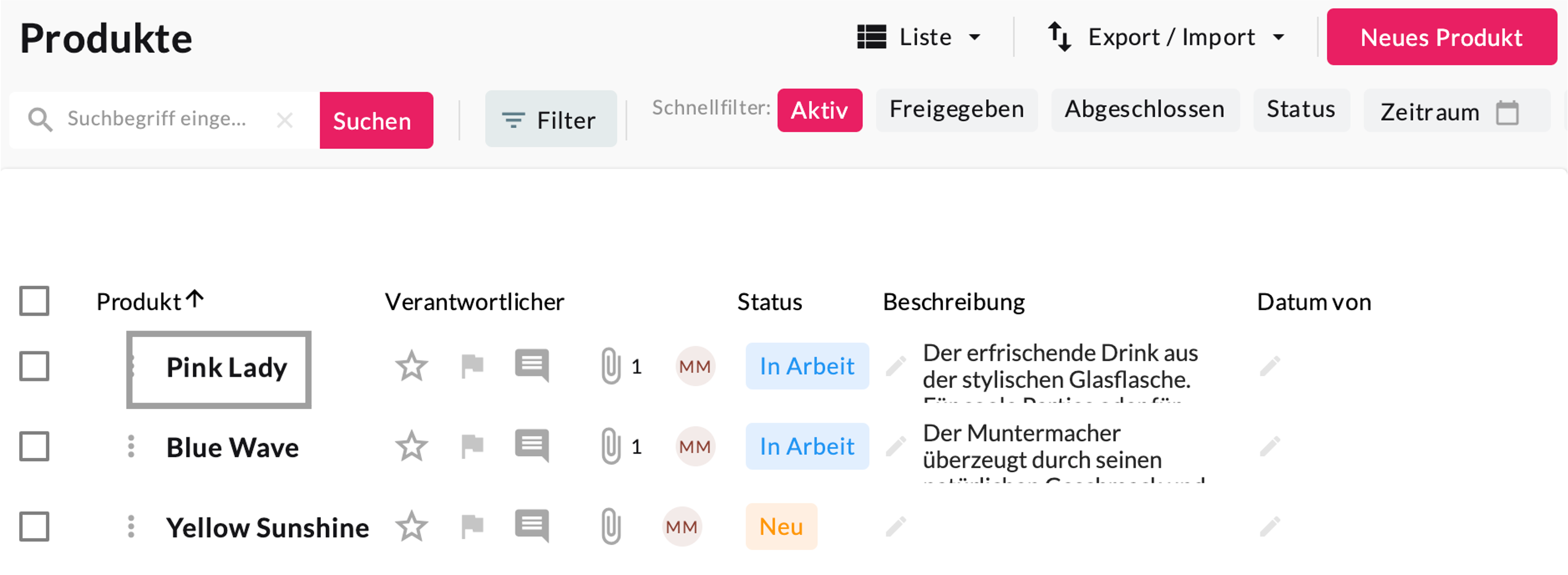Open attachments paperclip for Pink Lady
Image resolution: width=1568 pixels, height=575 pixels.
point(610,366)
